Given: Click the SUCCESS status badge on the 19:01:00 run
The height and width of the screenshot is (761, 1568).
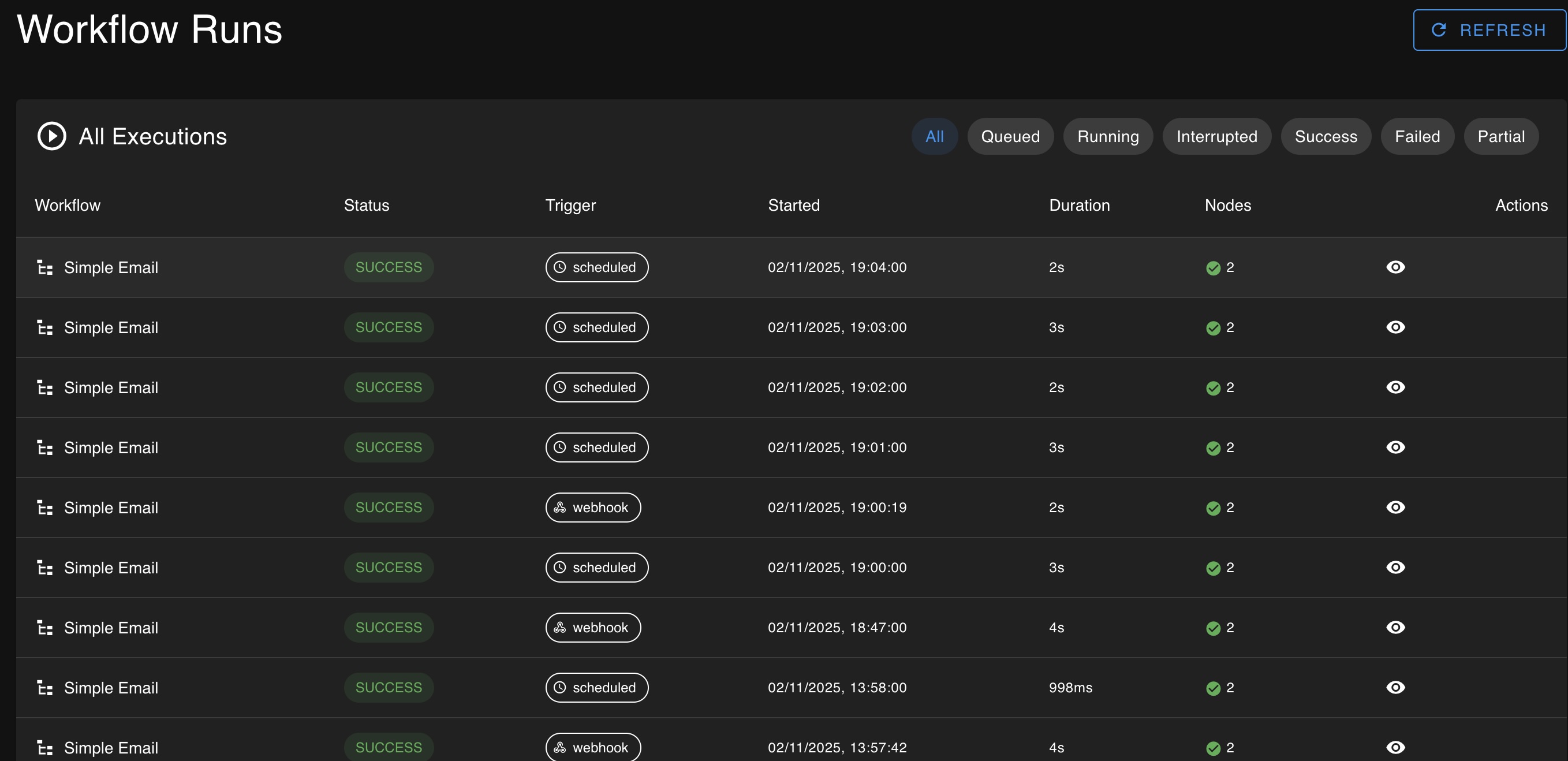Looking at the screenshot, I should [x=389, y=447].
